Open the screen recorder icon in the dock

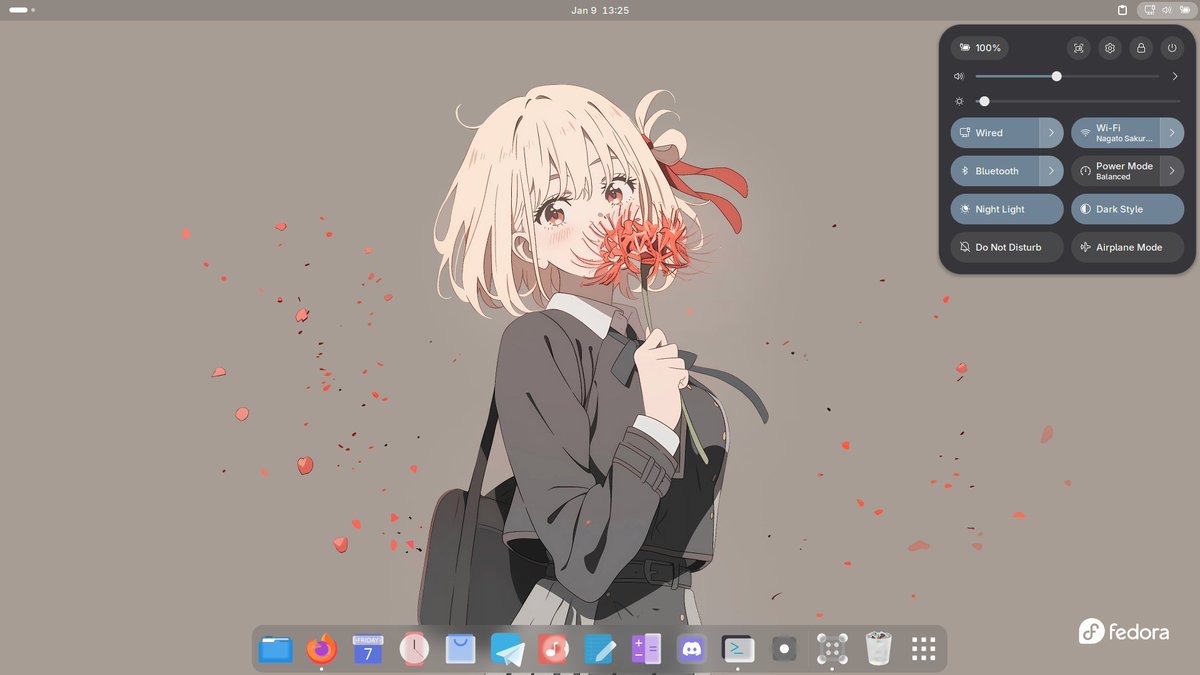click(785, 649)
